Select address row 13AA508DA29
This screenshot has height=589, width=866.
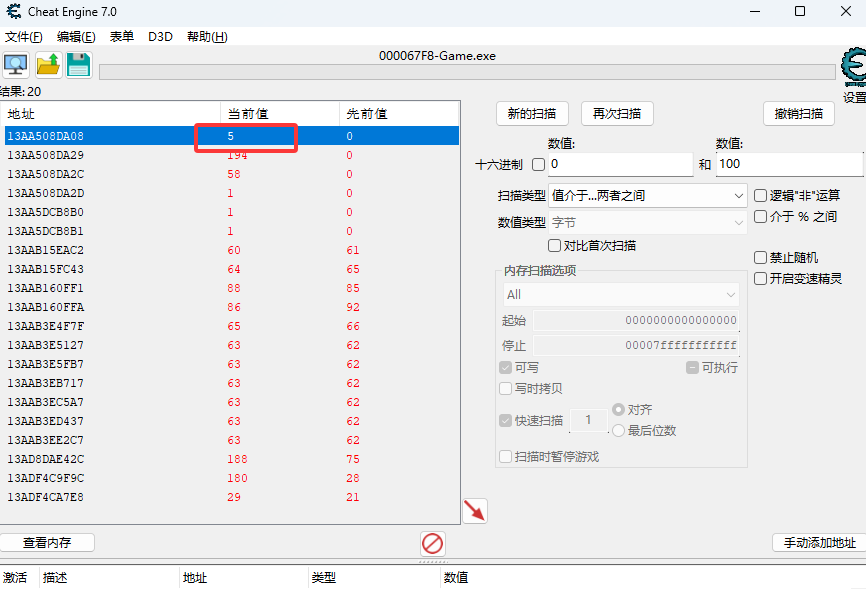click(231, 155)
